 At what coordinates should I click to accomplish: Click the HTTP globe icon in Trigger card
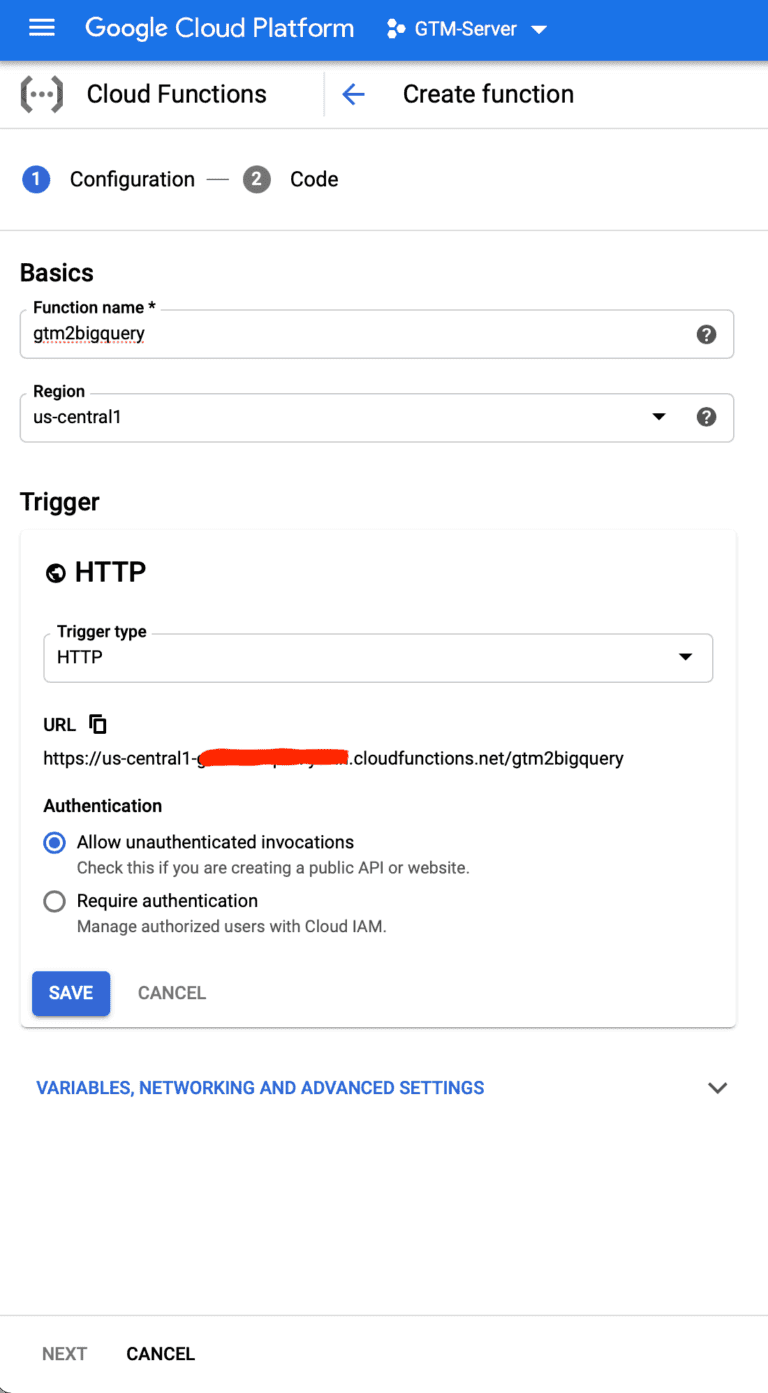(57, 572)
